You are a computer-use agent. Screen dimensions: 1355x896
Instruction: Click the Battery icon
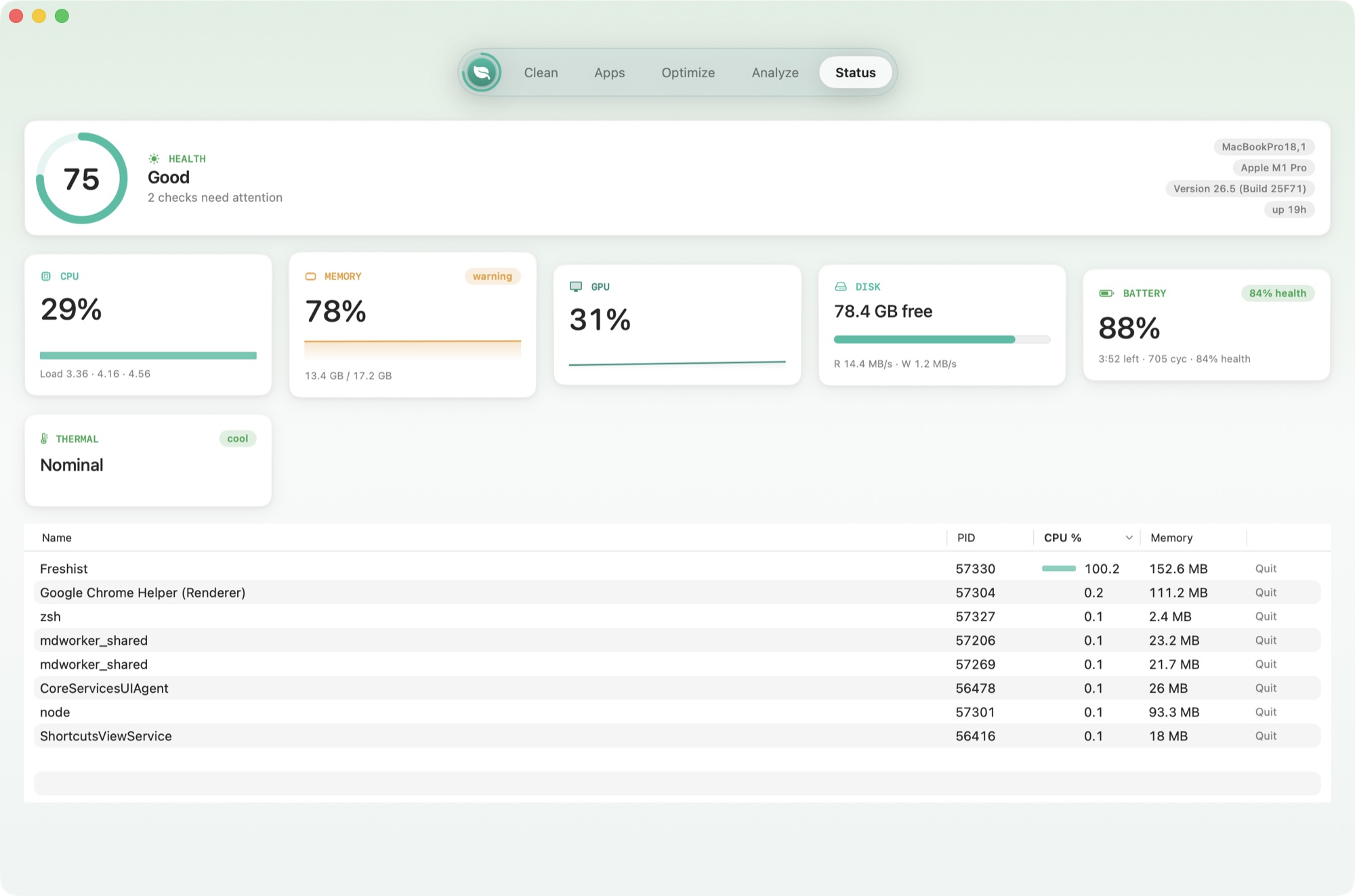[x=1106, y=293]
